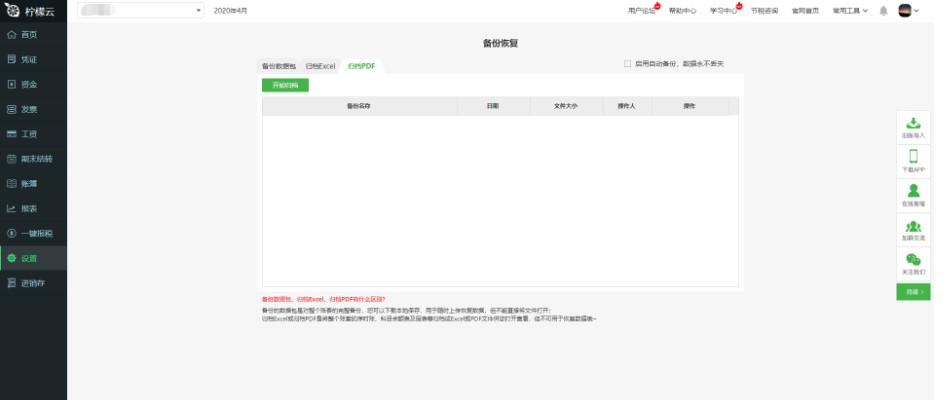The height and width of the screenshot is (400, 951).
Task: Expand the user account menu arrow
Action: (x=916, y=11)
